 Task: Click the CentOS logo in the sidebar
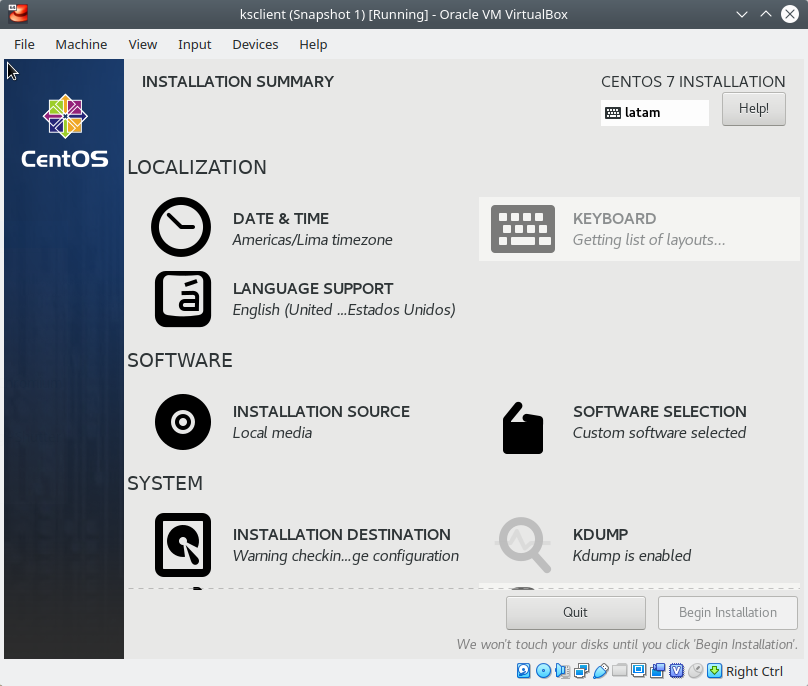pyautogui.click(x=65, y=131)
